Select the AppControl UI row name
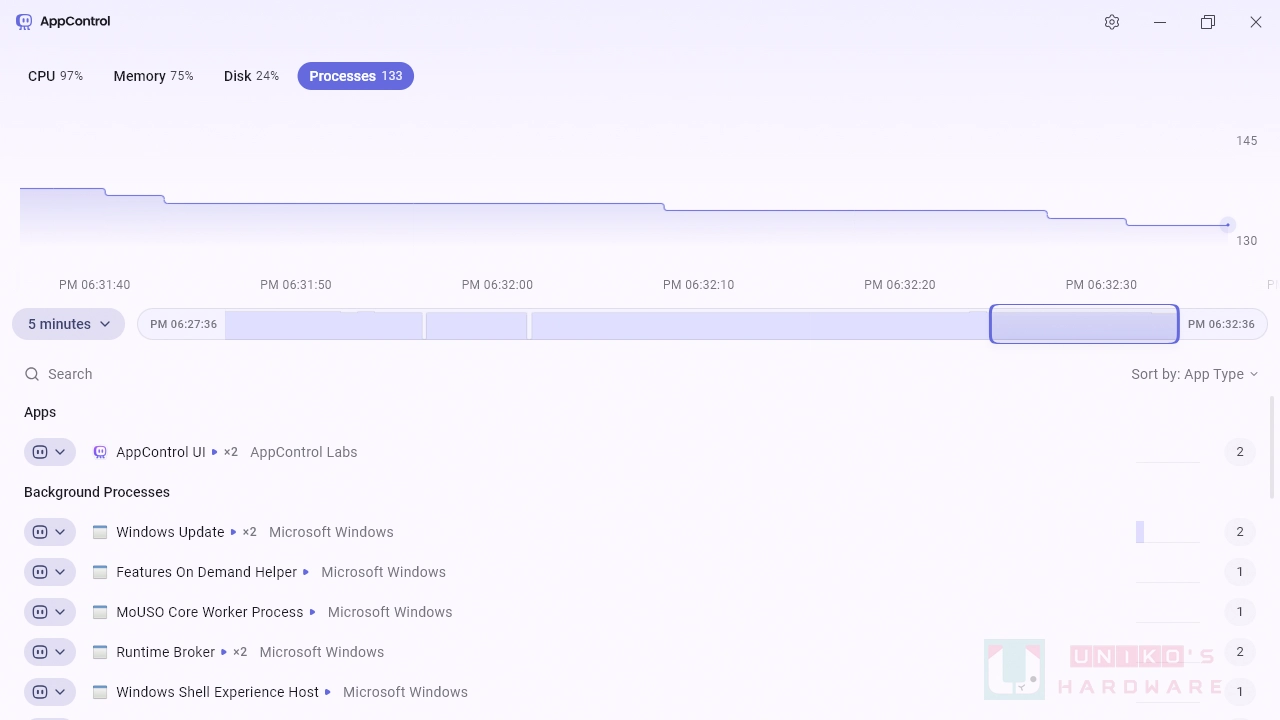 pyautogui.click(x=161, y=452)
